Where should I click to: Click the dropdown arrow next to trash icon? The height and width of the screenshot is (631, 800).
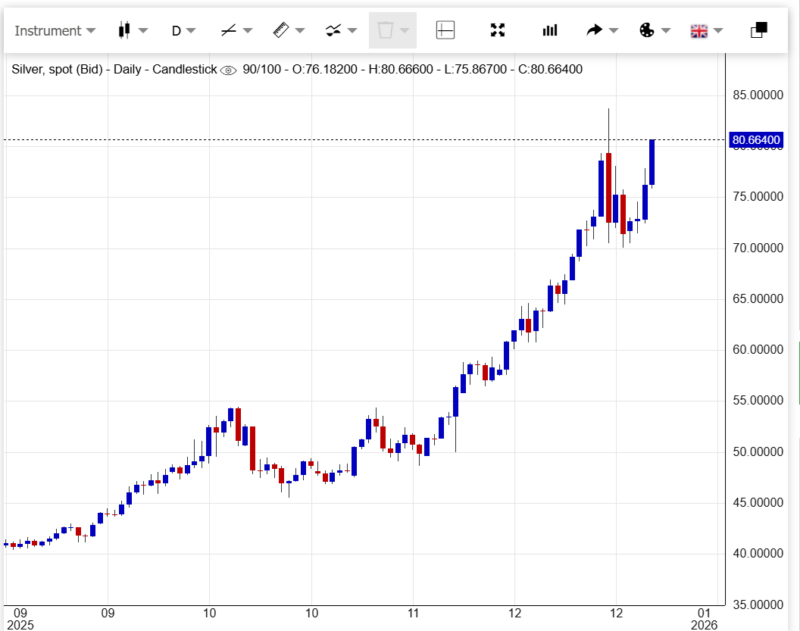[405, 31]
